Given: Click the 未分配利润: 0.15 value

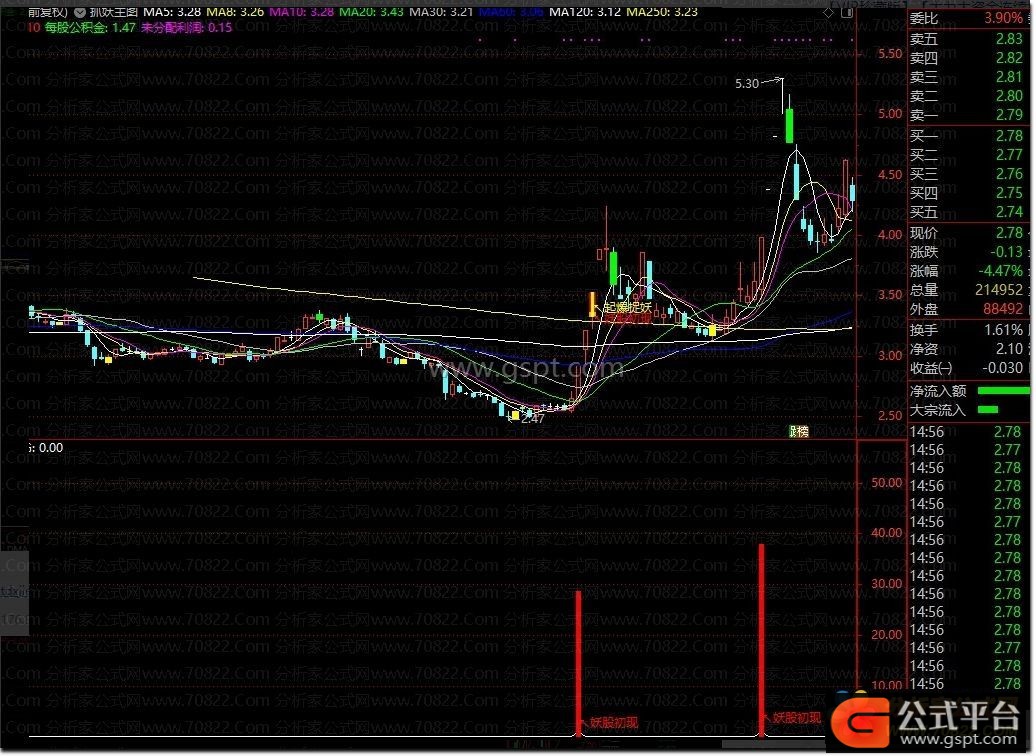Looking at the screenshot, I should coord(186,28).
